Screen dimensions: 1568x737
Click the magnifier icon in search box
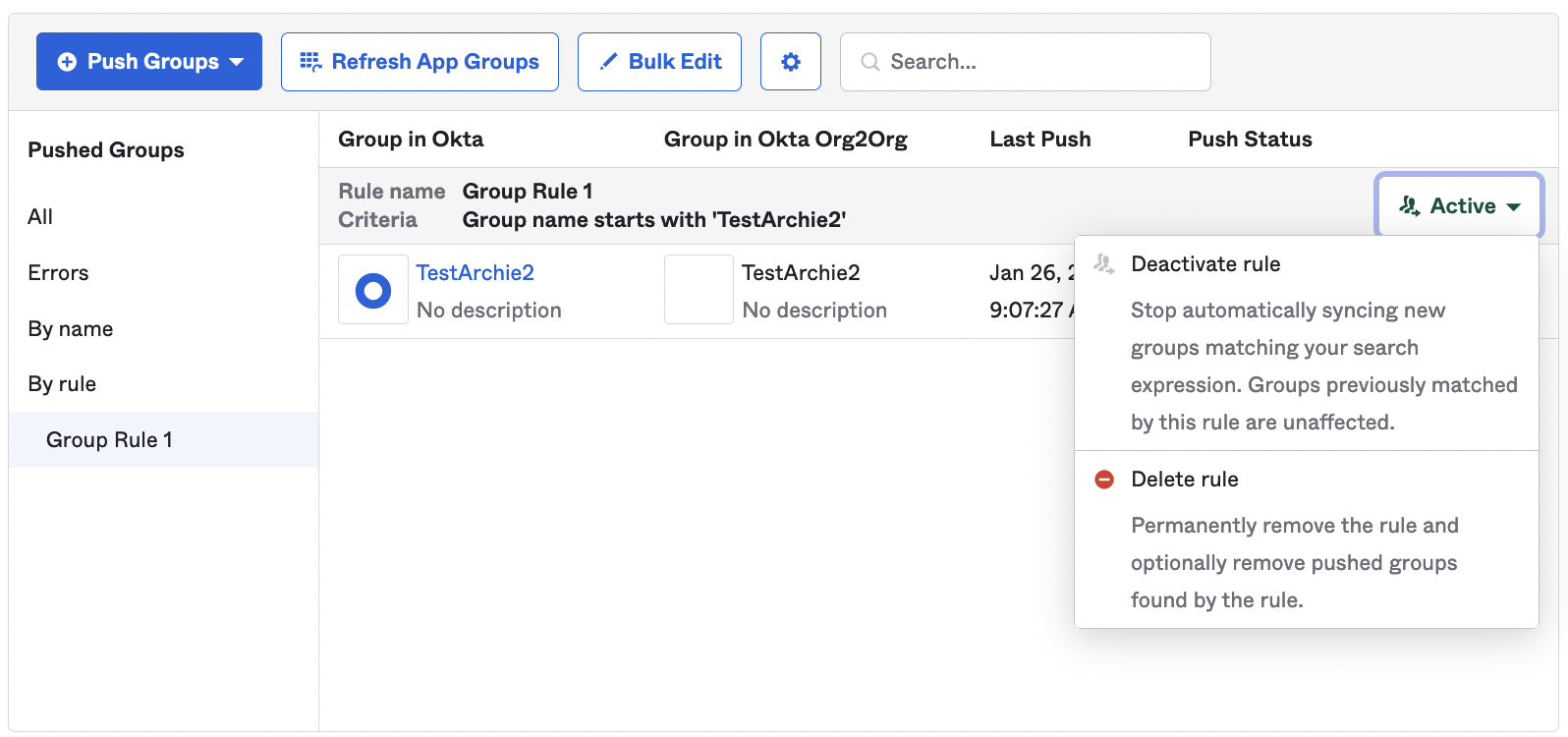point(869,62)
